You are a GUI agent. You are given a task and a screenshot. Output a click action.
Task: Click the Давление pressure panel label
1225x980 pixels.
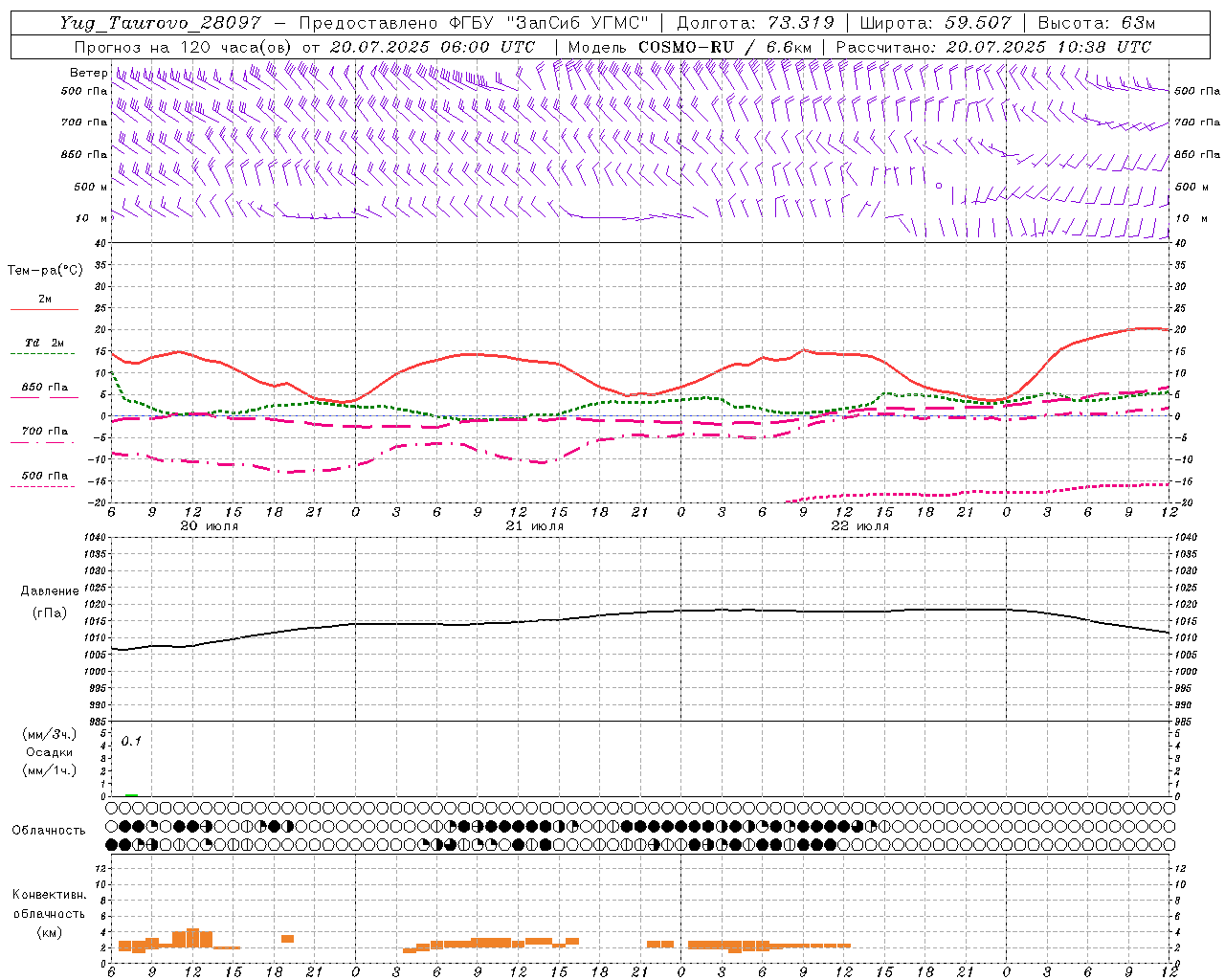coord(50,591)
